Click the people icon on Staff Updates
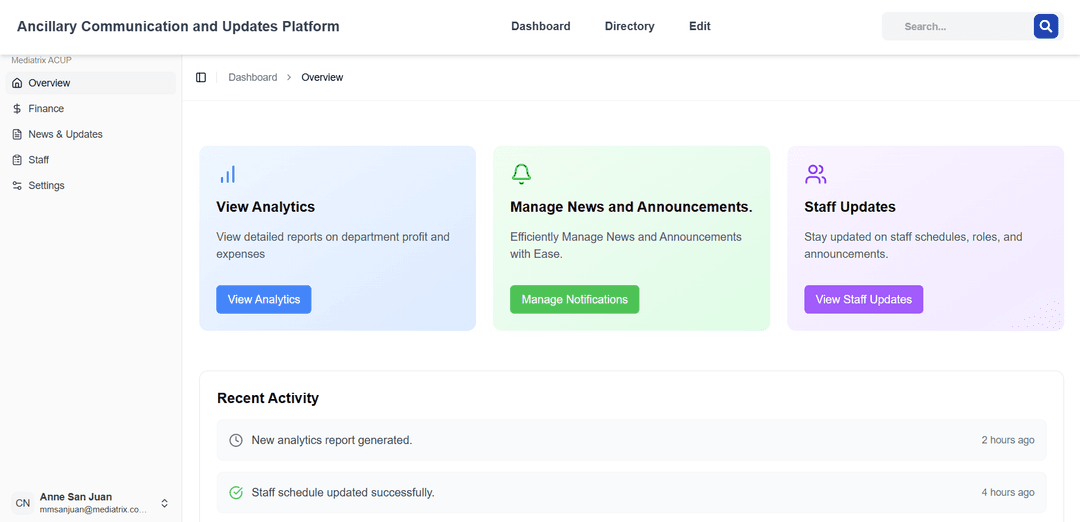 pos(815,175)
